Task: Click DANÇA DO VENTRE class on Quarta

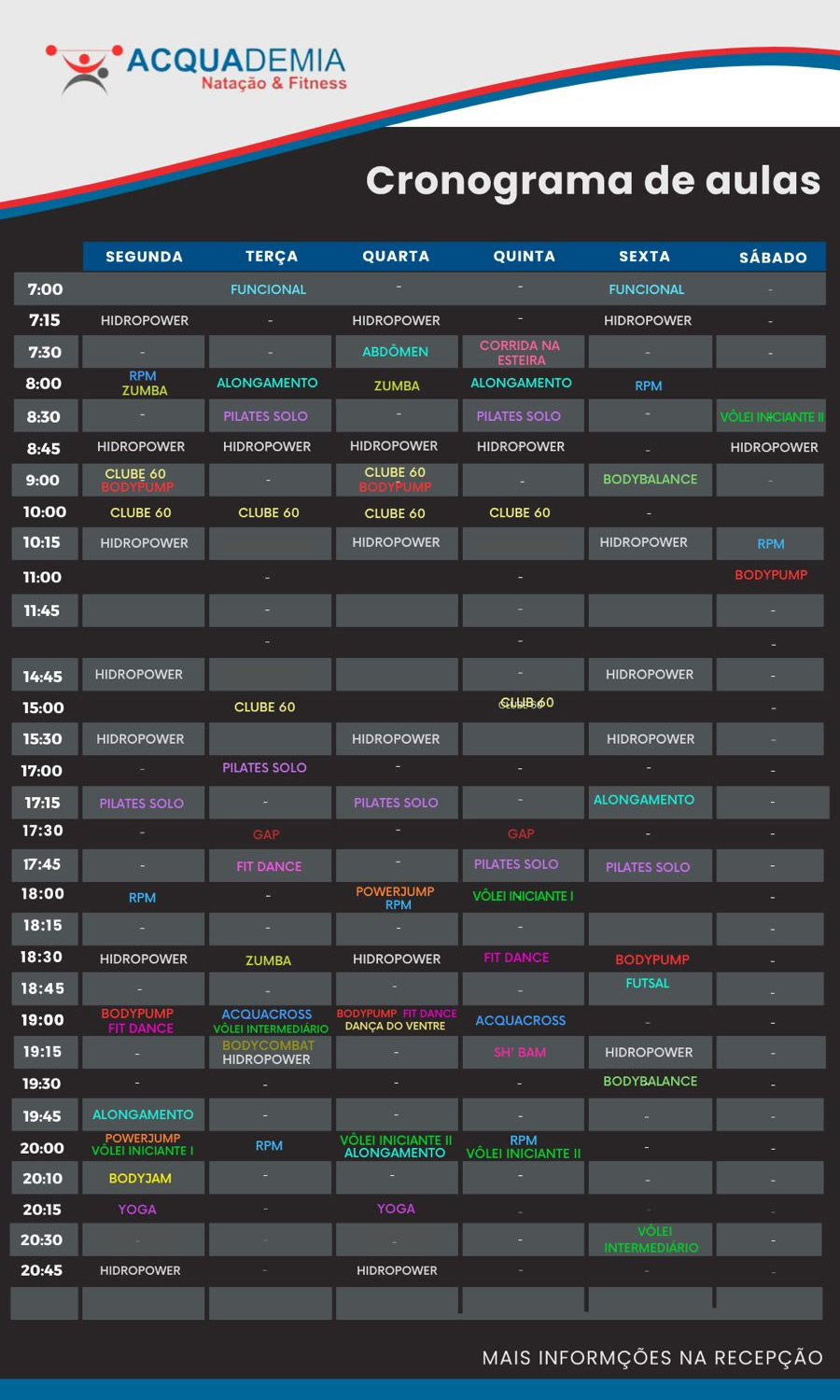Action: point(395,1027)
